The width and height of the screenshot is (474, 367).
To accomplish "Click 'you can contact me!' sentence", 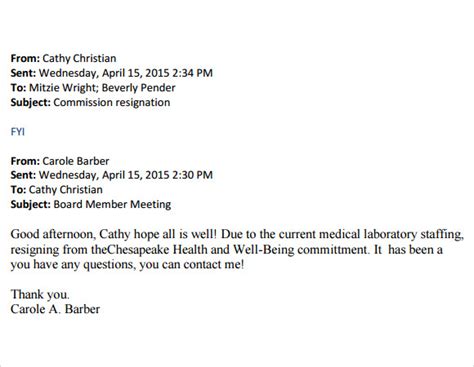I will pyautogui.click(x=192, y=265).
